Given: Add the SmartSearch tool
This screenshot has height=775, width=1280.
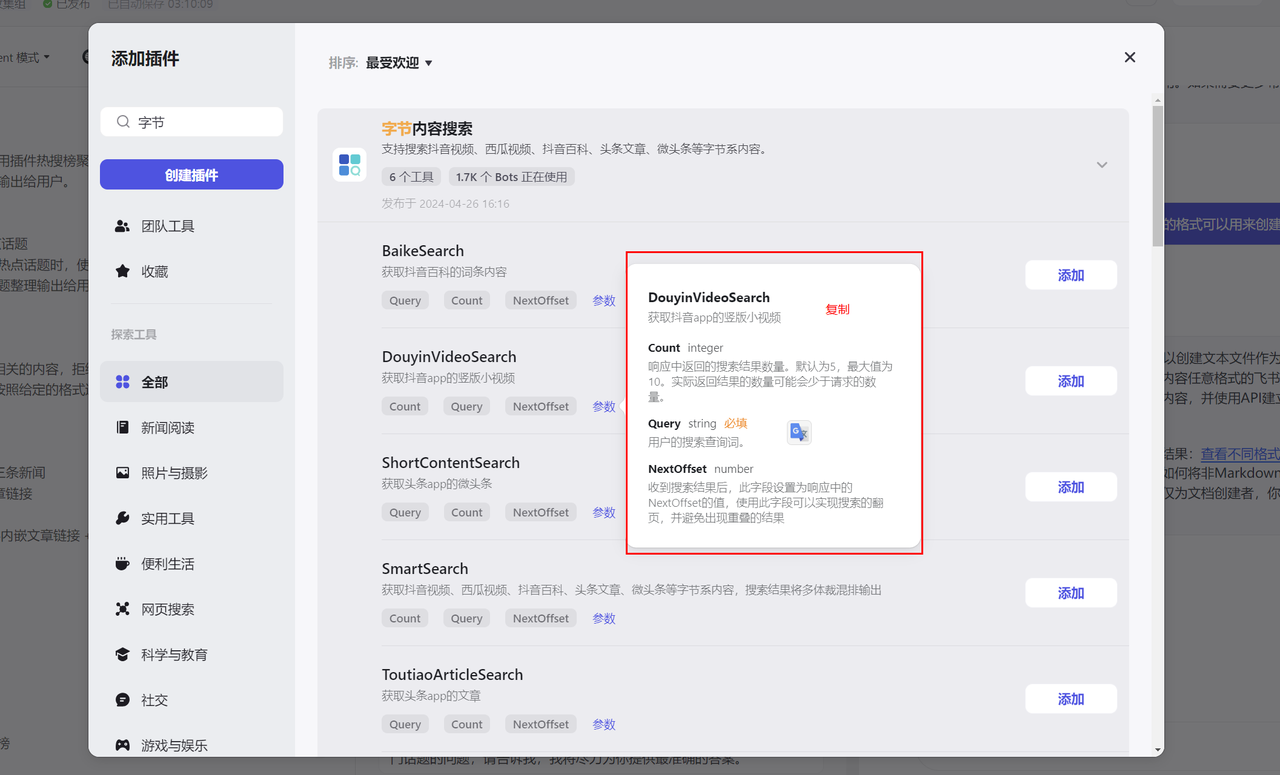Looking at the screenshot, I should [1071, 593].
